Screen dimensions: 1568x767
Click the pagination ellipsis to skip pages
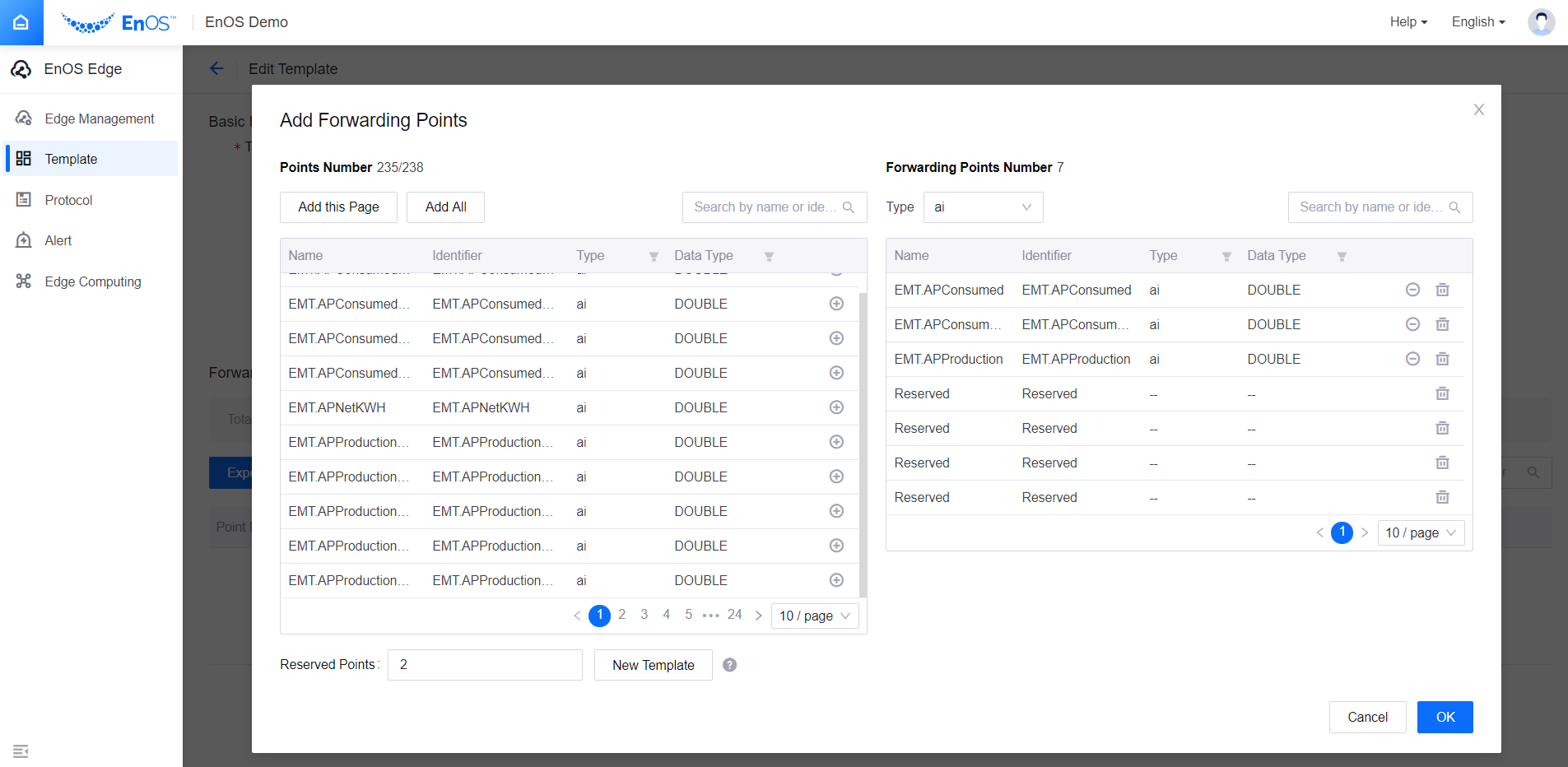click(x=710, y=616)
